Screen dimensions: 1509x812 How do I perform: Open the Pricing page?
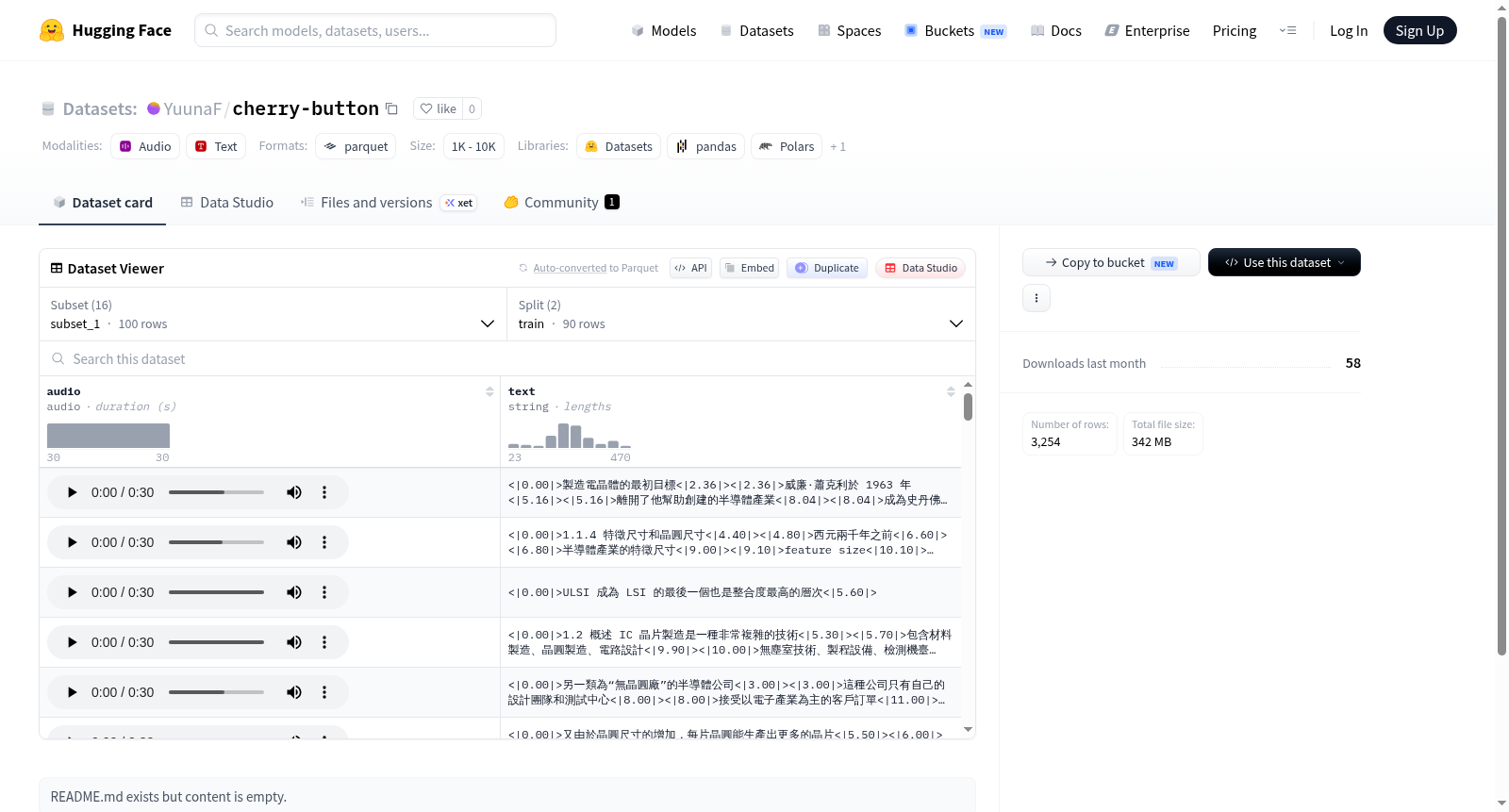(x=1235, y=30)
